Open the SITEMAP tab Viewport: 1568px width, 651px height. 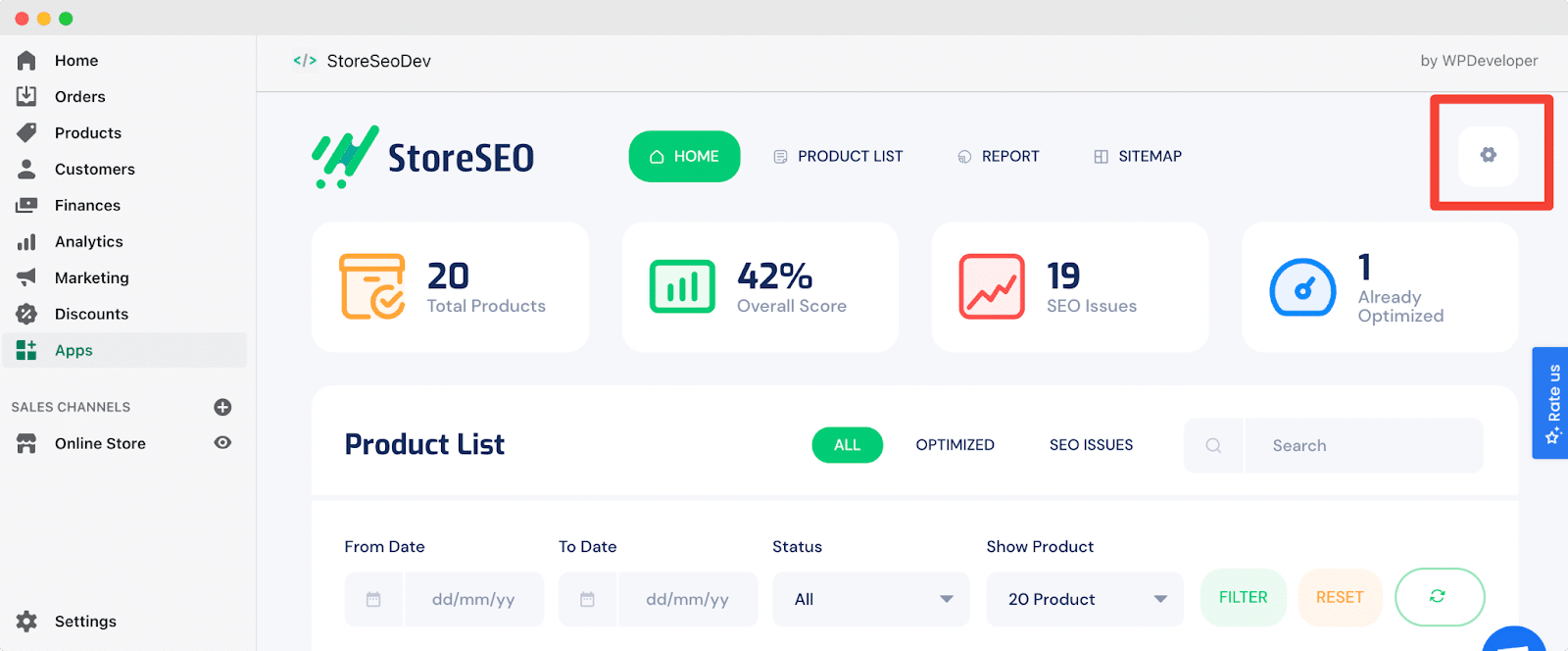coord(1138,156)
